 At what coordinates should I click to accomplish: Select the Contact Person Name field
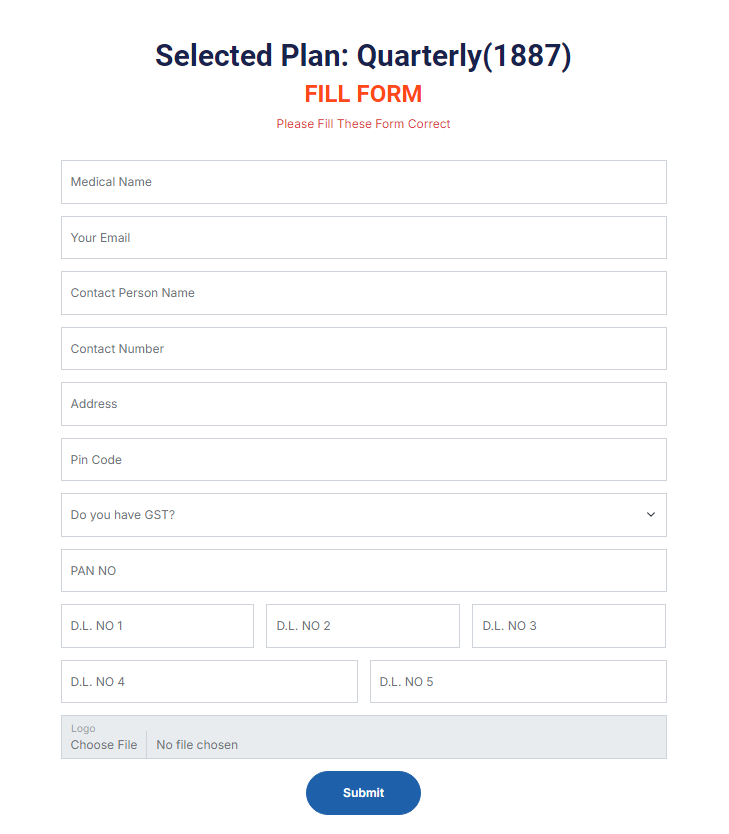(363, 293)
